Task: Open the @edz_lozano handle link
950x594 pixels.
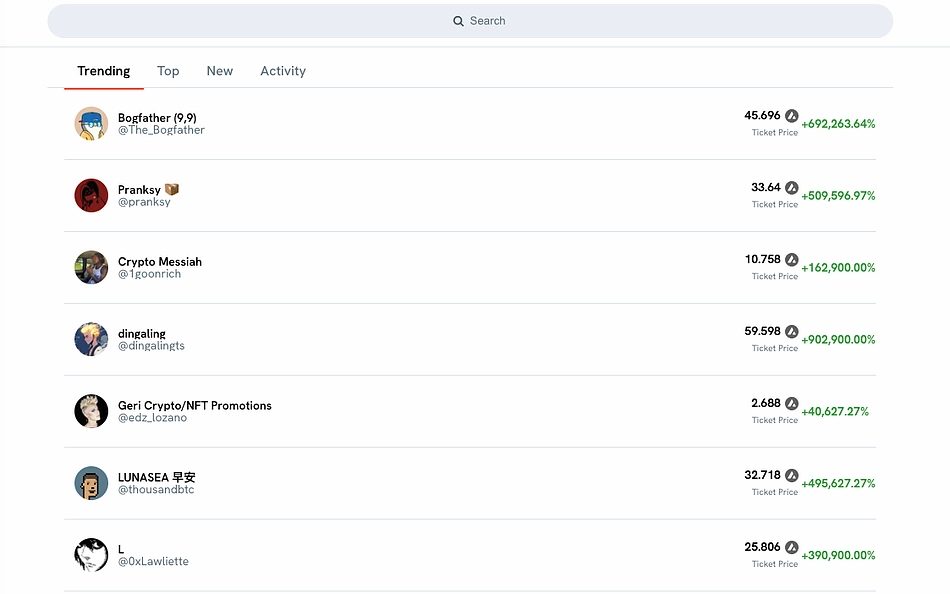Action: pyautogui.click(x=152, y=418)
